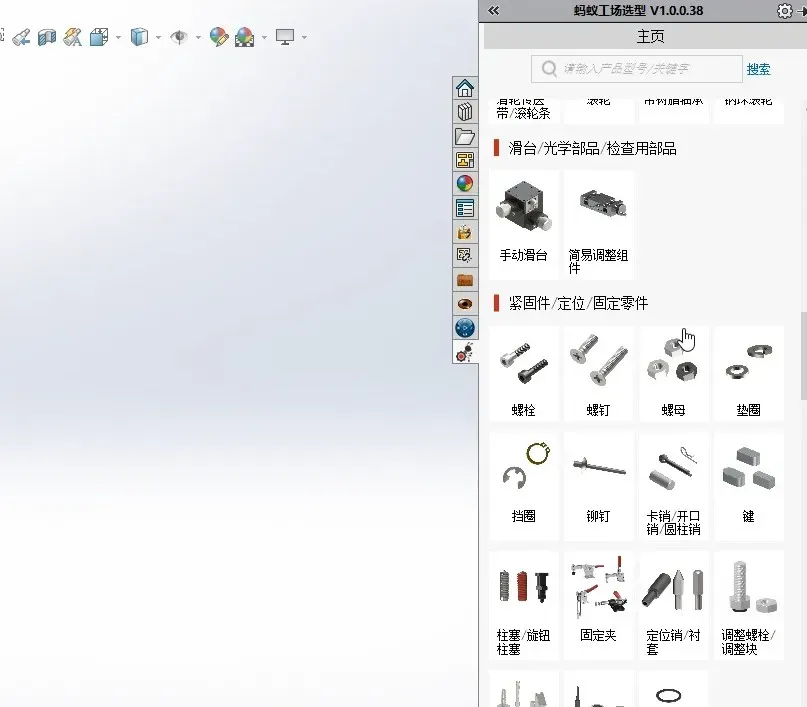The width and height of the screenshot is (807, 707).
Task: Open the Design Library tab
Action: (x=465, y=112)
